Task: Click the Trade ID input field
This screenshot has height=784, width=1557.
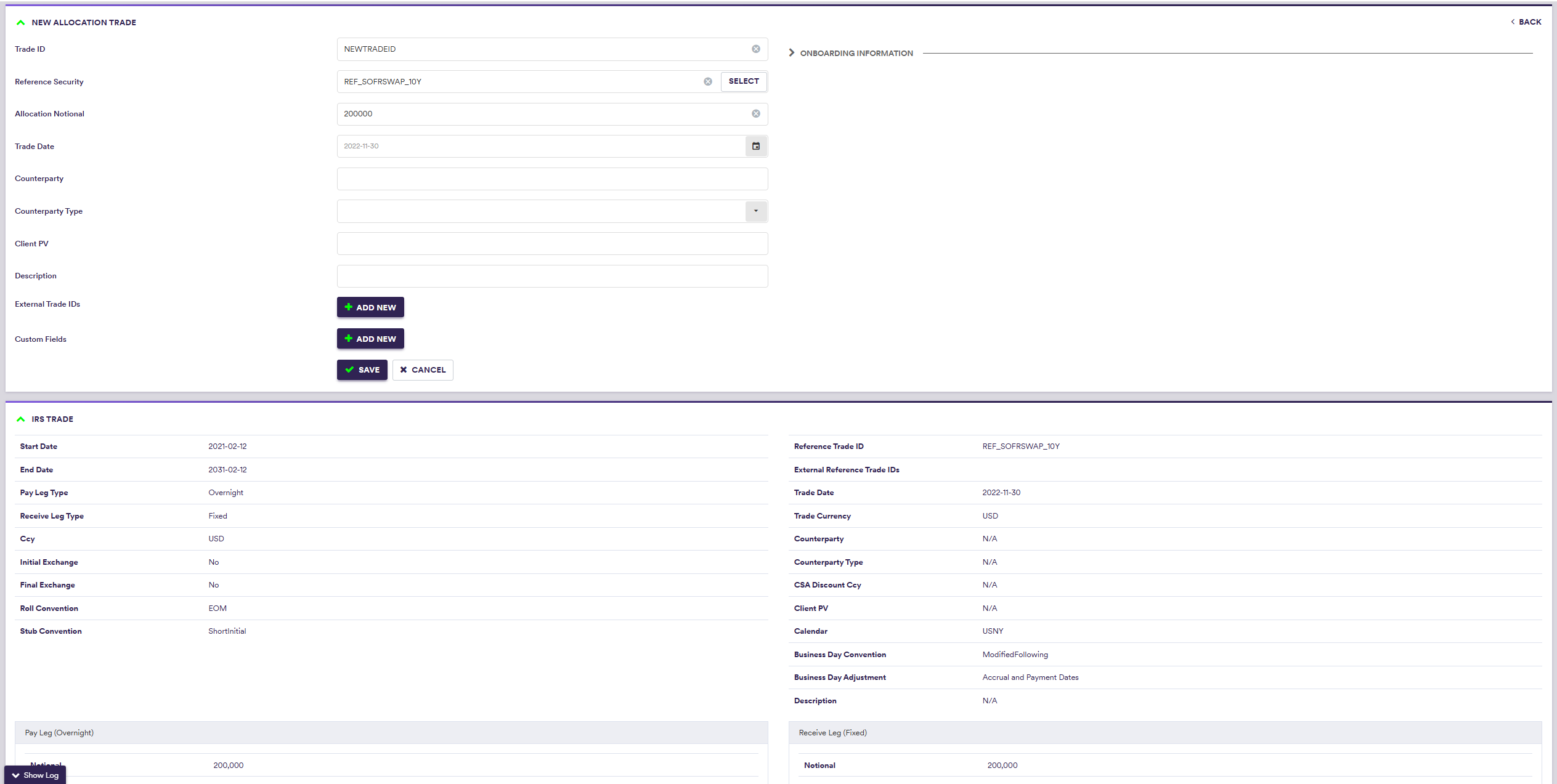Action: [542, 49]
